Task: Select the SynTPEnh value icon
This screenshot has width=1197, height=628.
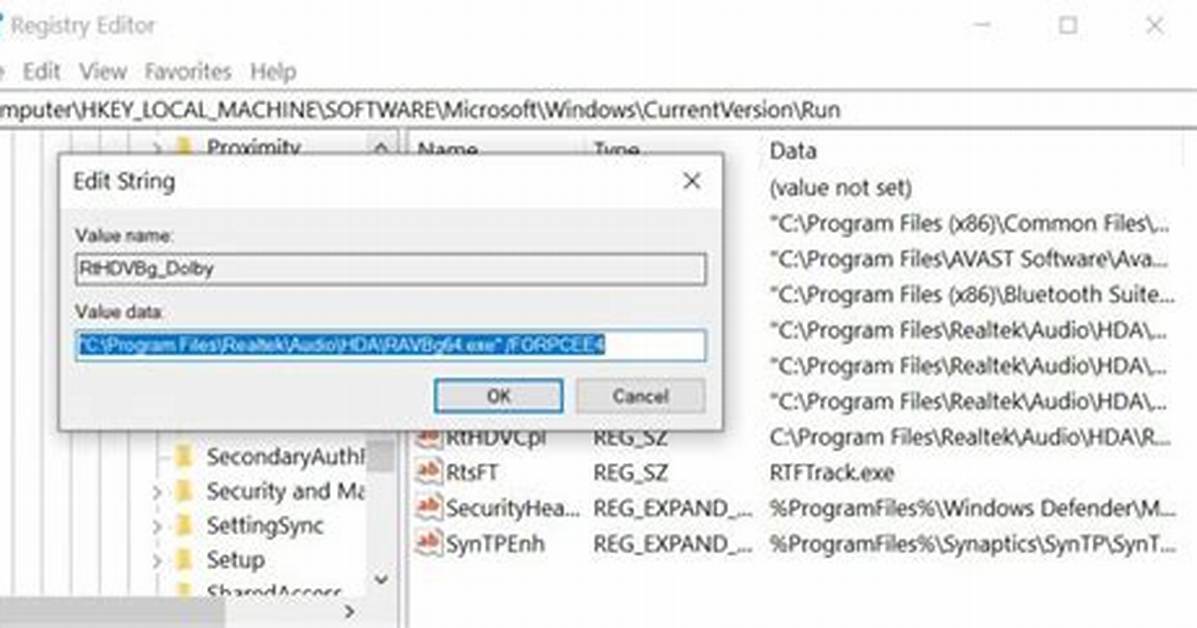Action: (428, 543)
